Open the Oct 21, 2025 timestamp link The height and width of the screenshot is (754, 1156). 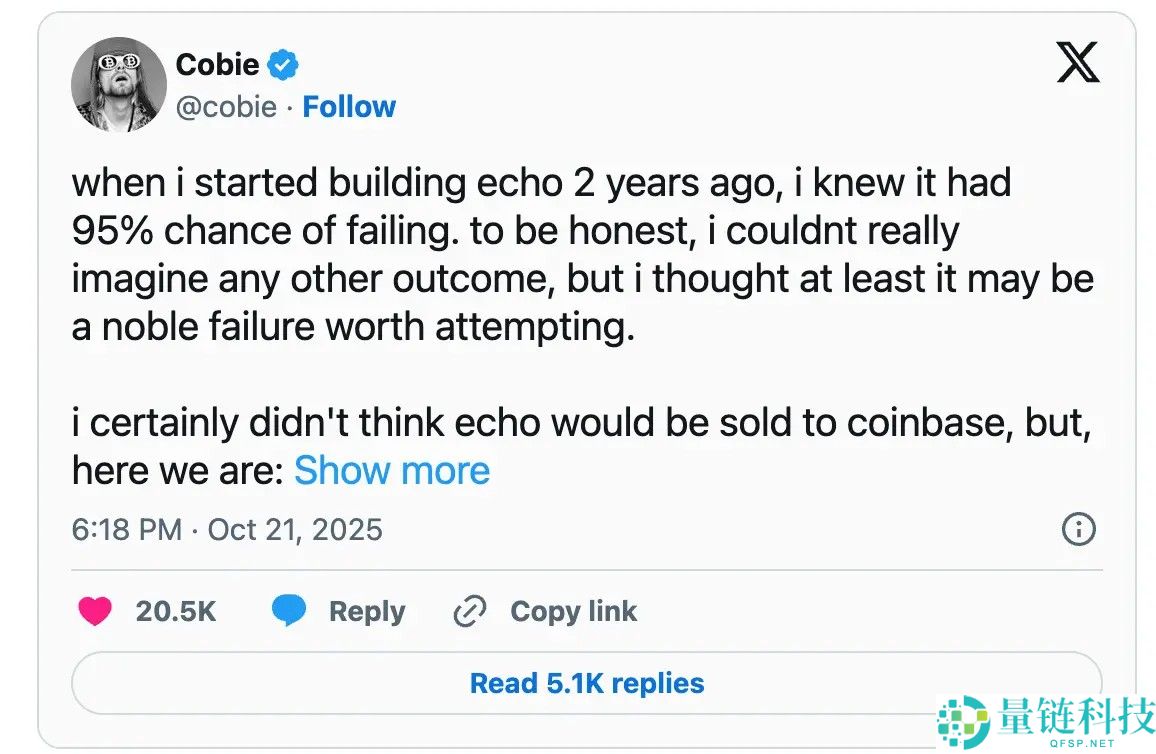227,529
